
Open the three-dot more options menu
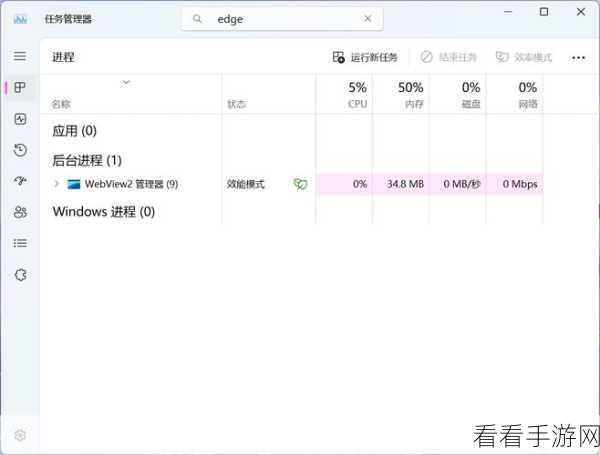point(578,58)
